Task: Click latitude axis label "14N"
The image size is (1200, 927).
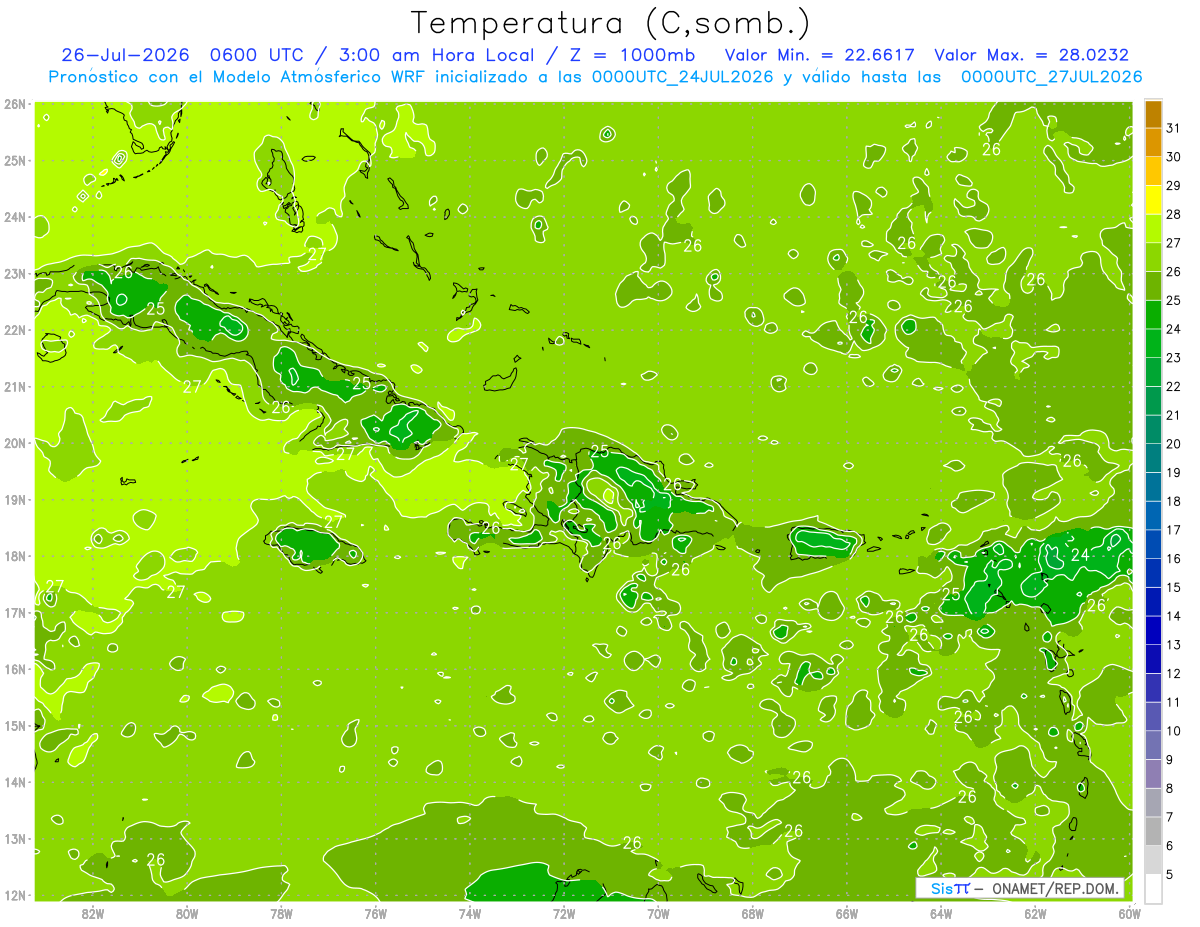Action: click(x=15, y=782)
